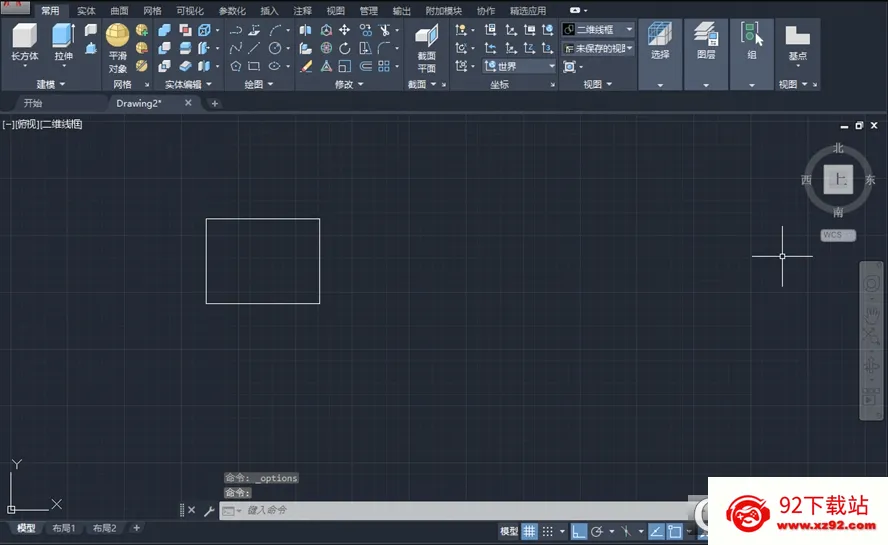Select the ellipse tool in the 绘图 panel
The width and height of the screenshot is (888, 545).
point(275,66)
